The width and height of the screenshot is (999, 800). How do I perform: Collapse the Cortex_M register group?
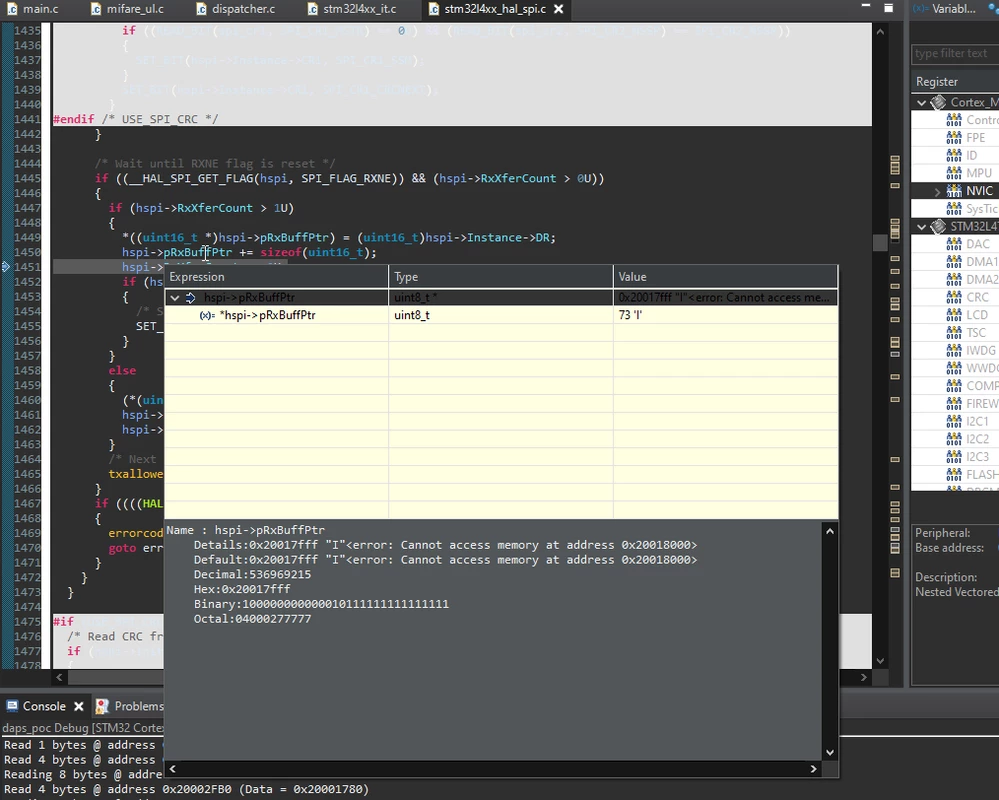click(x=921, y=103)
